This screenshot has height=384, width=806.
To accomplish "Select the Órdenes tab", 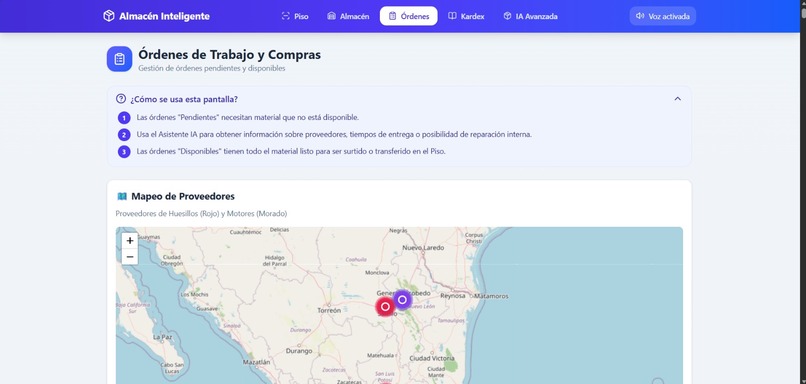I will pyautogui.click(x=409, y=16).
